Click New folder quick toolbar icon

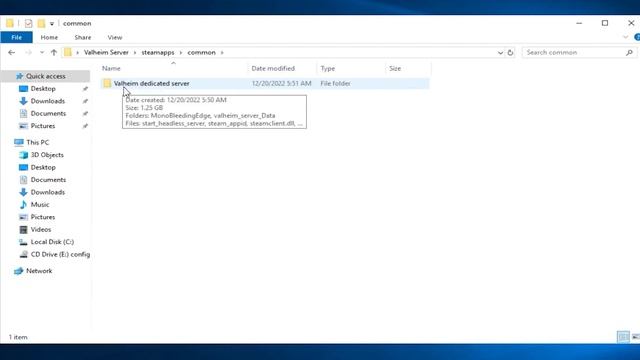click(41, 23)
